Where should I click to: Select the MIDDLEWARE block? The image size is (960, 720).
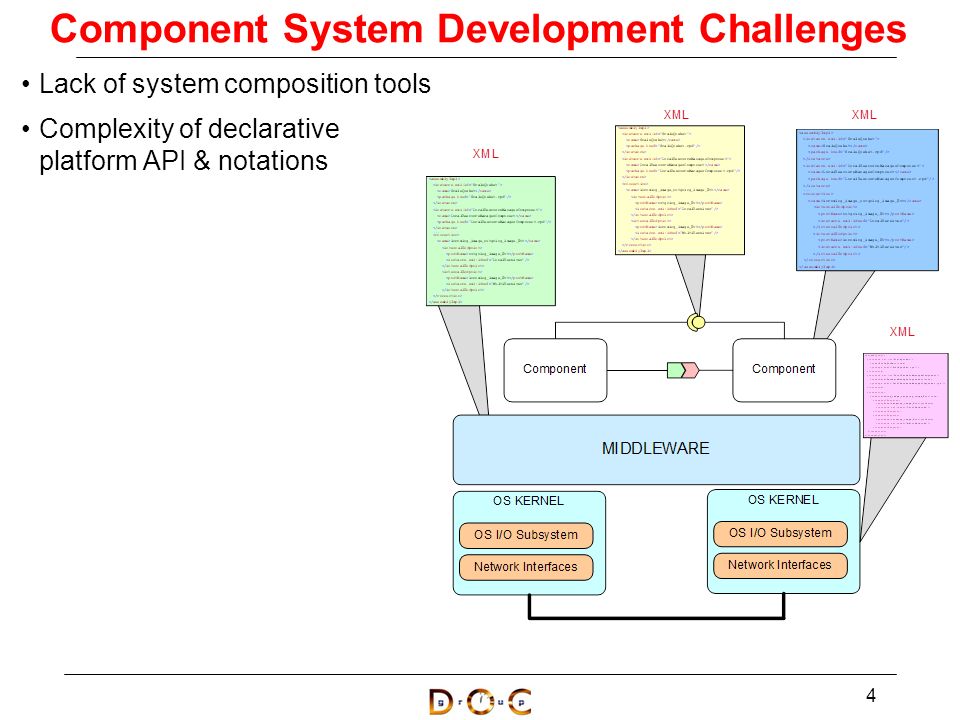point(656,449)
